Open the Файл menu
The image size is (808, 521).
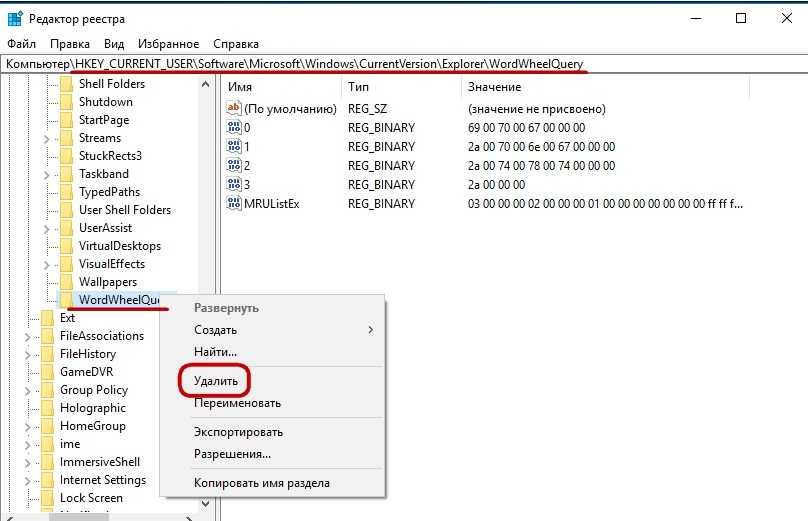click(x=21, y=44)
